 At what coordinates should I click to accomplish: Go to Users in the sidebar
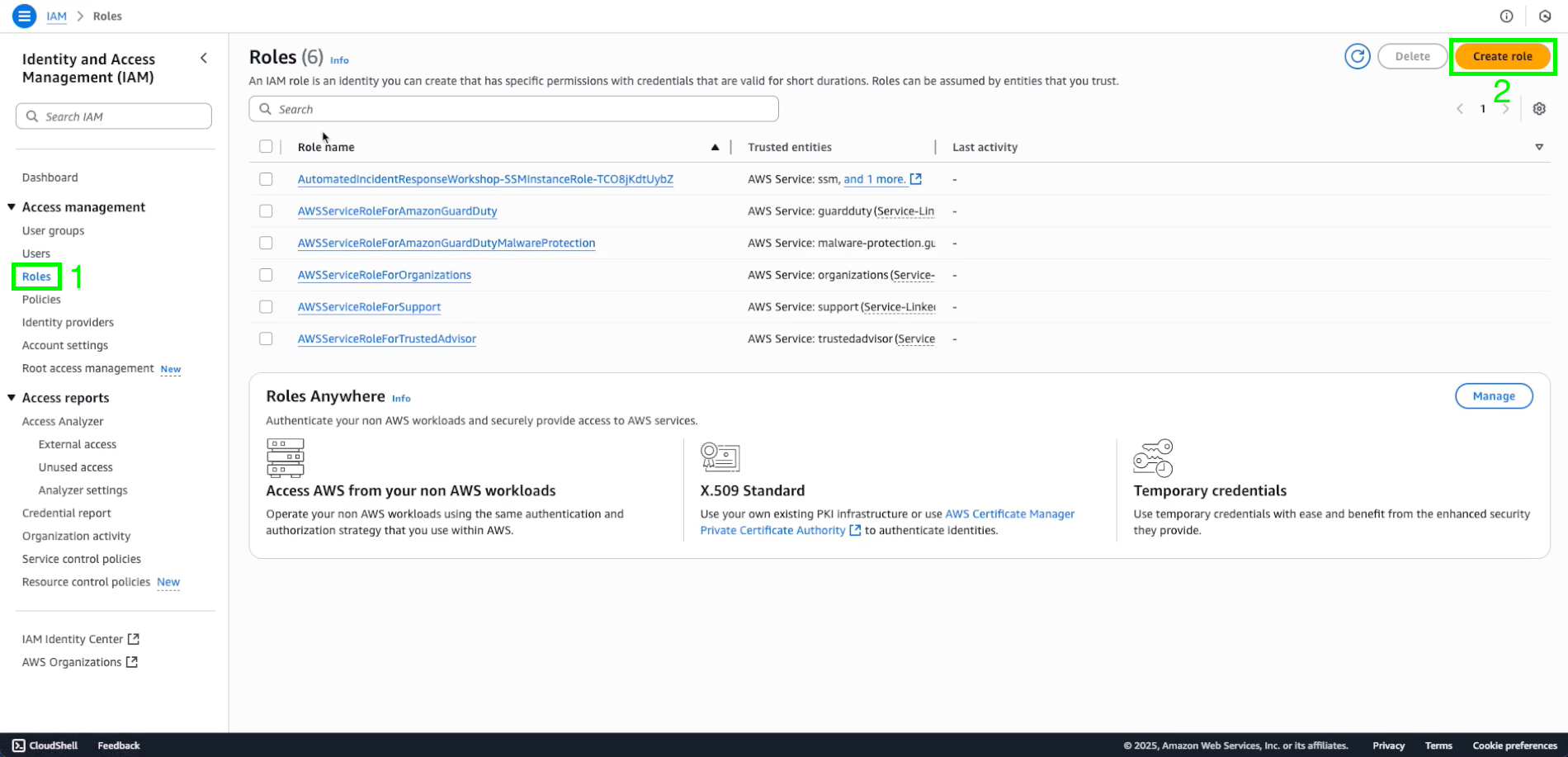click(x=36, y=253)
